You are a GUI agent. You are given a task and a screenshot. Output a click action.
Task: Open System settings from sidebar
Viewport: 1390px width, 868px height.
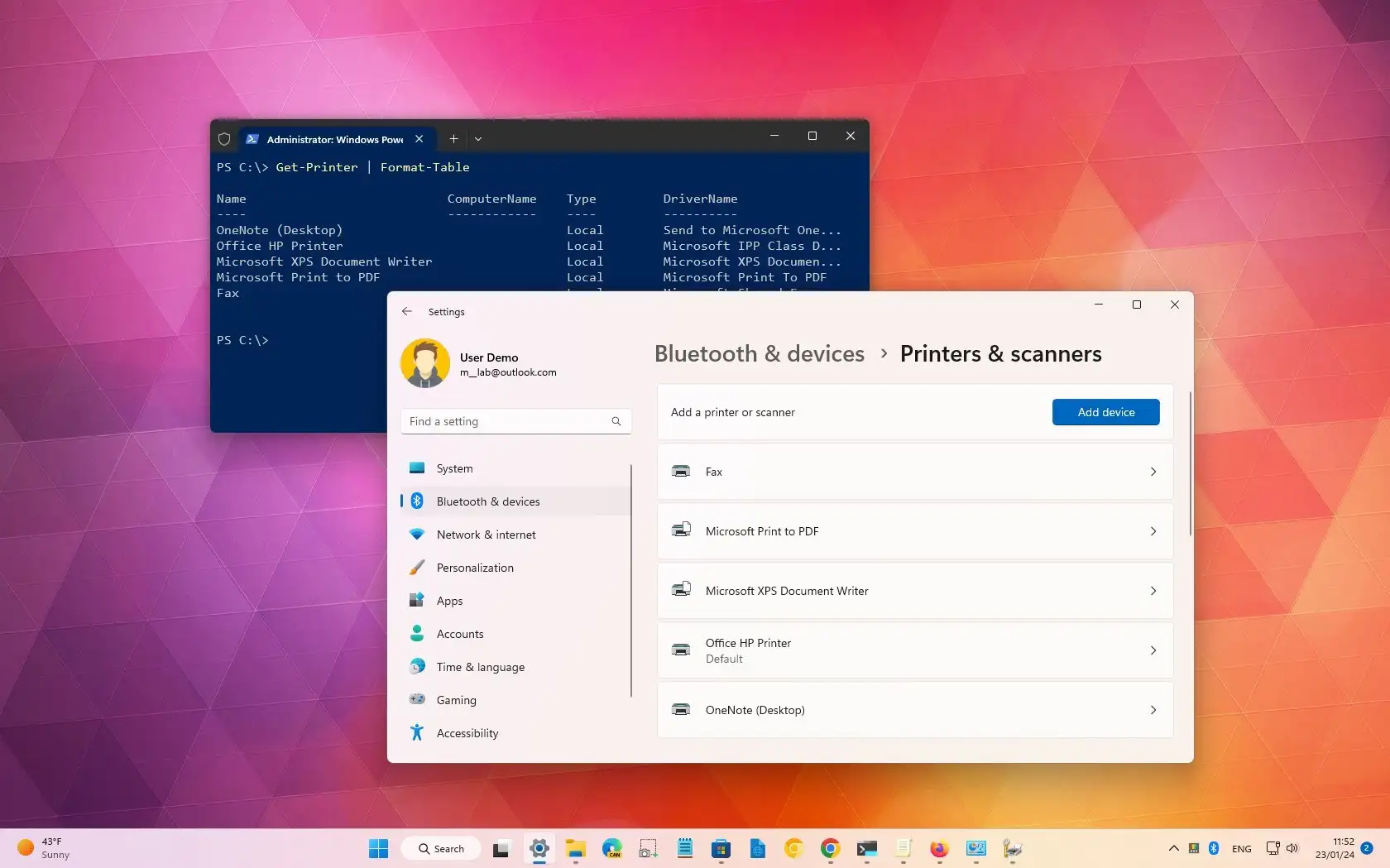click(455, 468)
